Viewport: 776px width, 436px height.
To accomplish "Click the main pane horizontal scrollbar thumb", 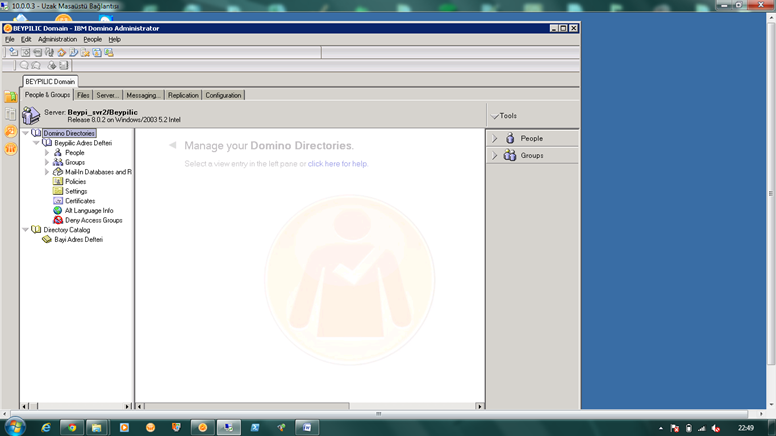I will tap(246, 406).
